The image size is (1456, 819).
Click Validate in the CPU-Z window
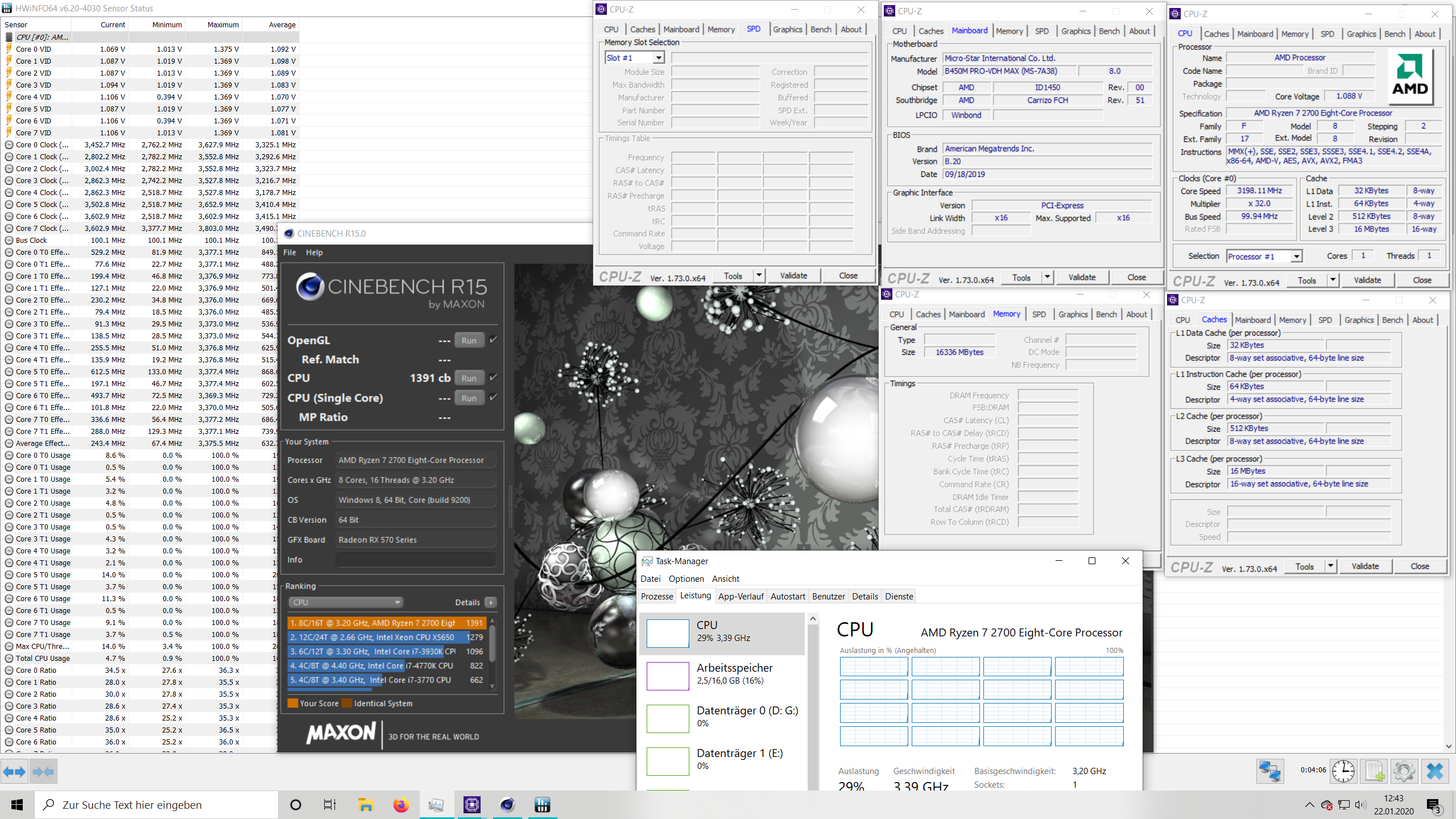point(794,275)
